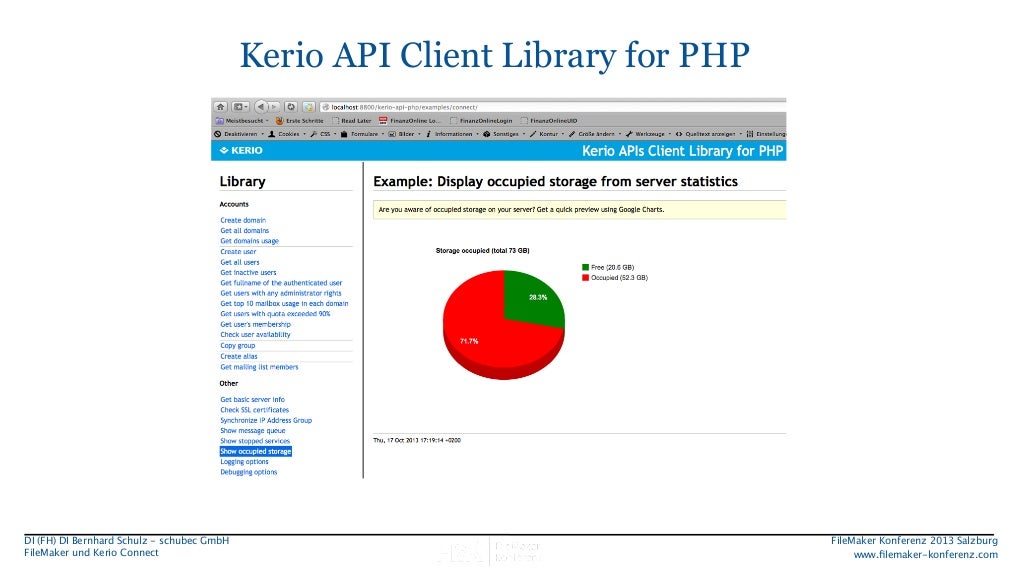Open the Get basic server info example
The image size is (1024, 576).
tap(253, 400)
